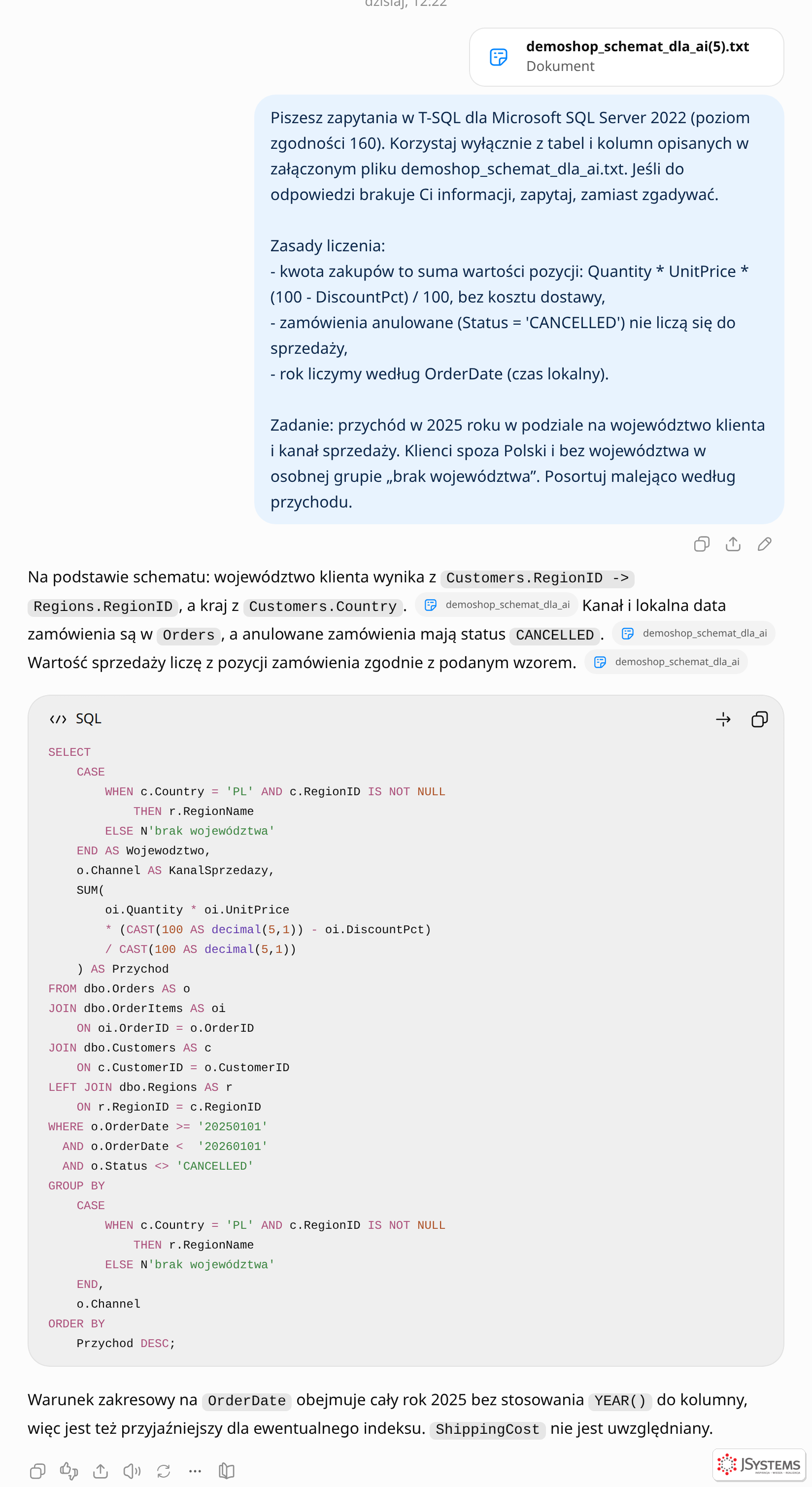Regenerate the assistant response
812x1487 pixels.
(x=164, y=1471)
